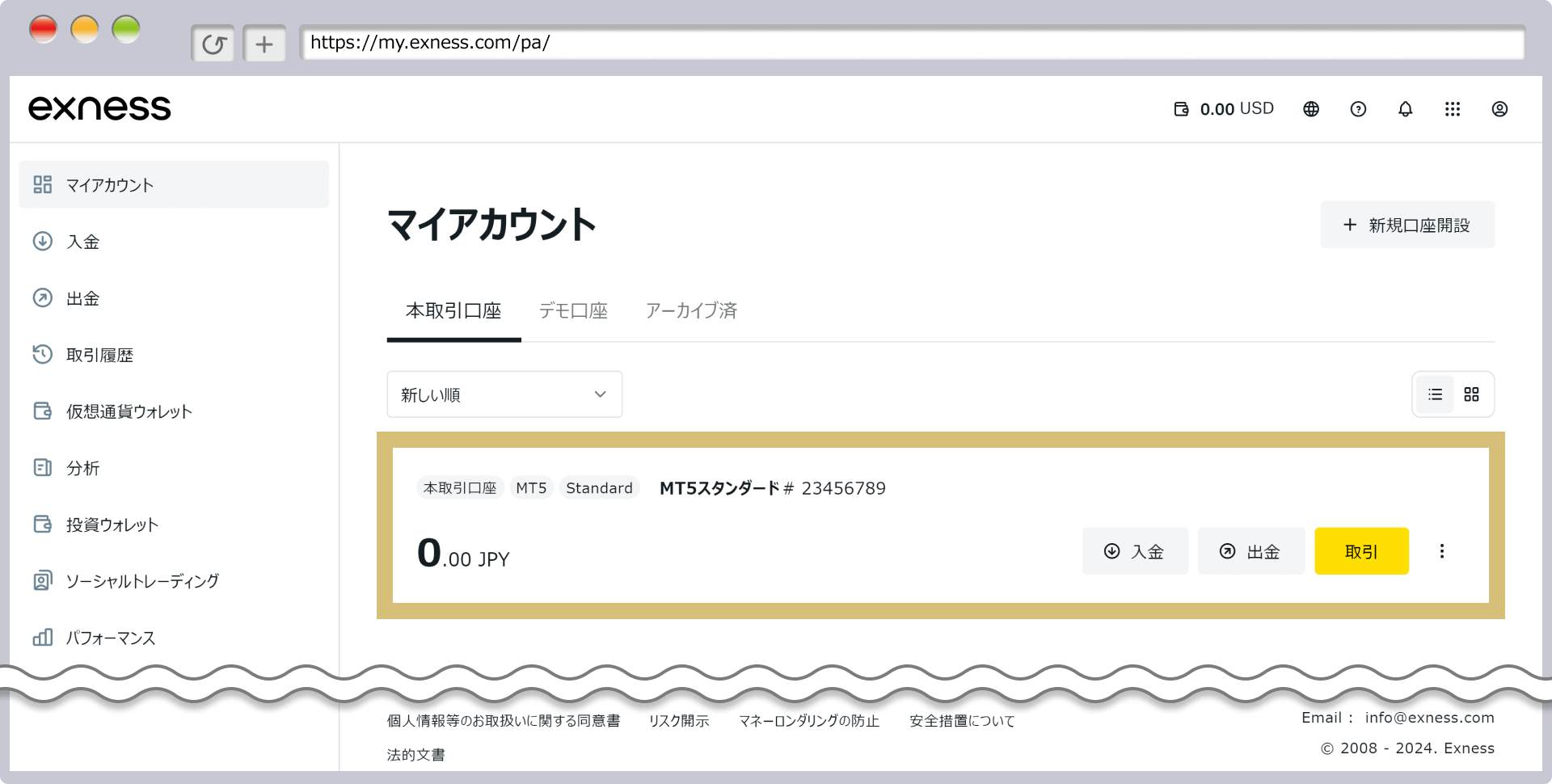Open 投資ウォレット in the sidebar

[x=174, y=524]
